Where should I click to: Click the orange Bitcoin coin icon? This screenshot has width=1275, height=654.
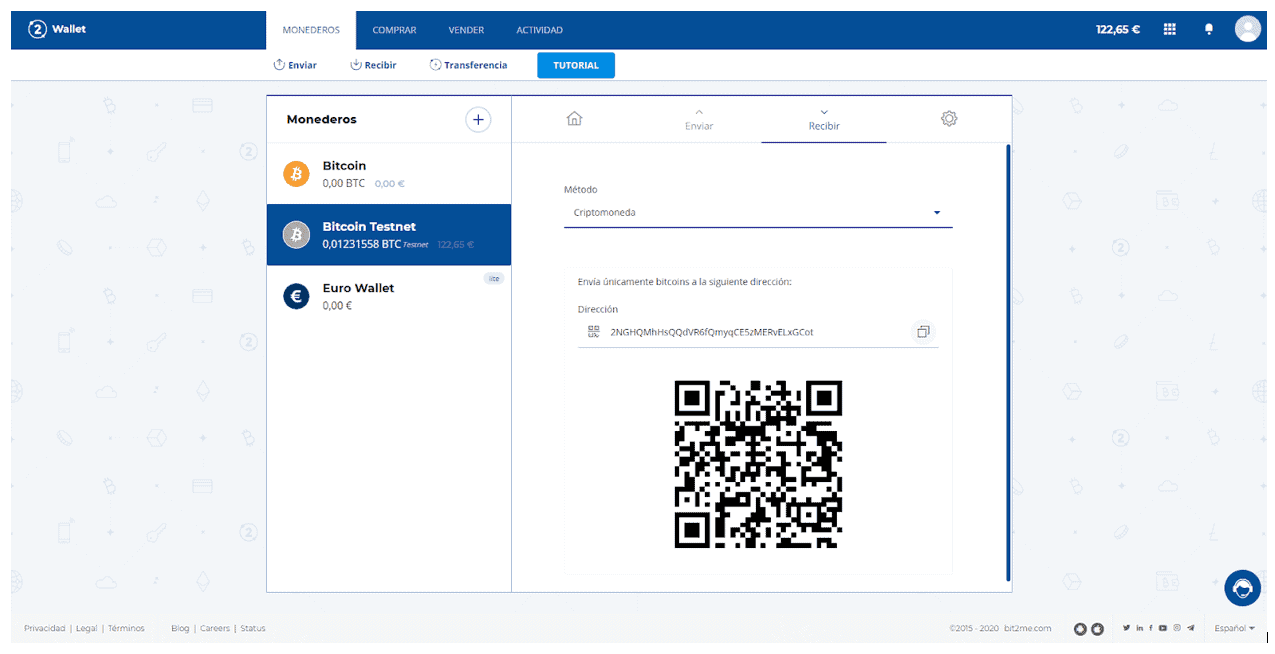[296, 174]
